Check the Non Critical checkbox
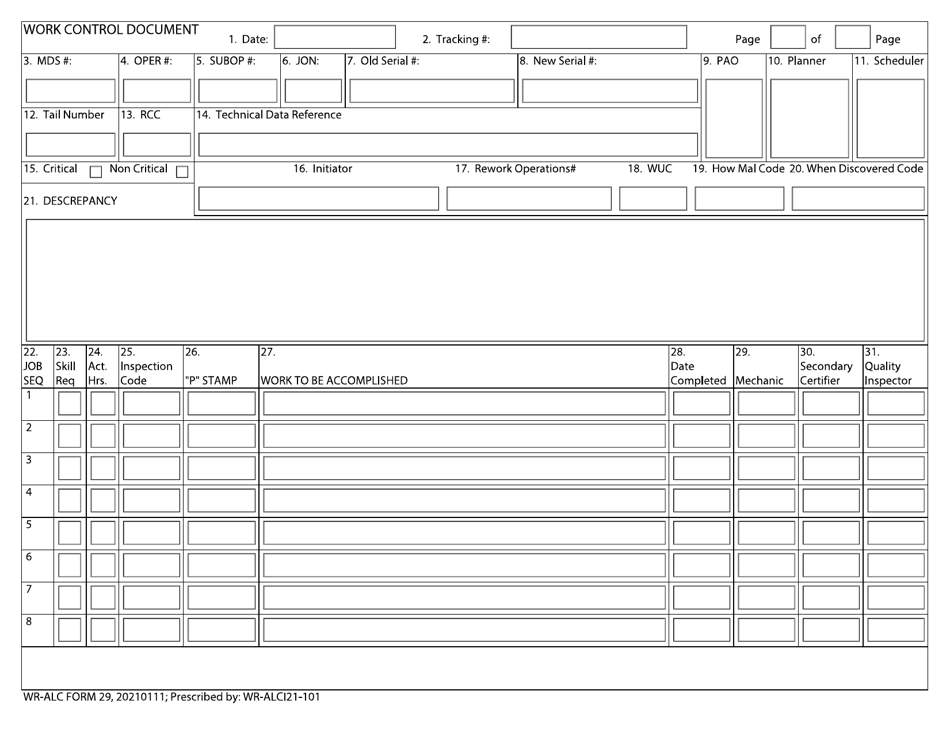The image size is (950, 733). tap(182, 172)
